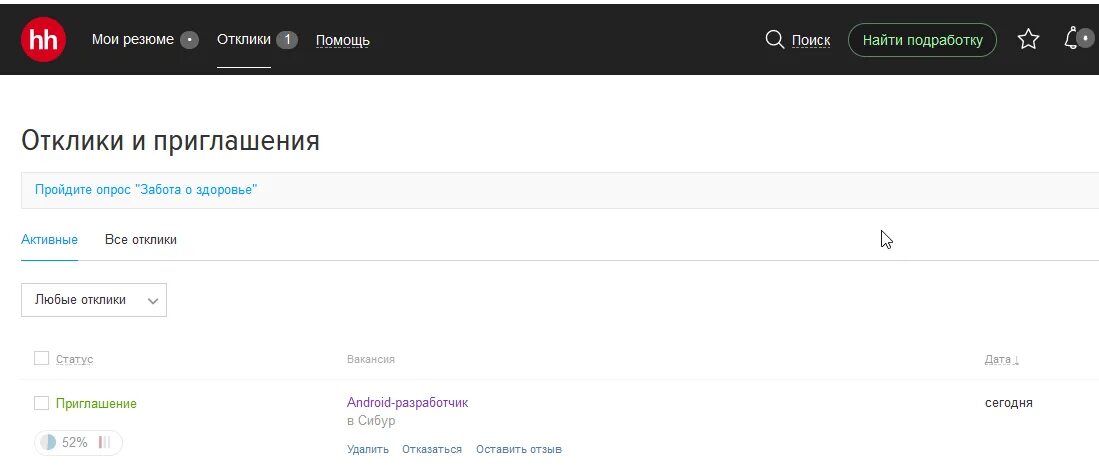Open the hh logo home page

43,40
